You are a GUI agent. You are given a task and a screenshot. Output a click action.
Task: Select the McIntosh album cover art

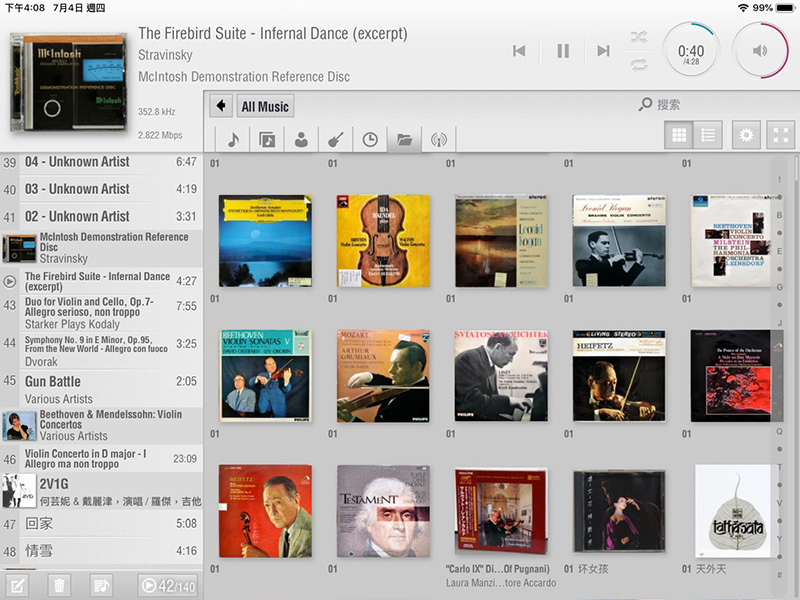[68, 82]
